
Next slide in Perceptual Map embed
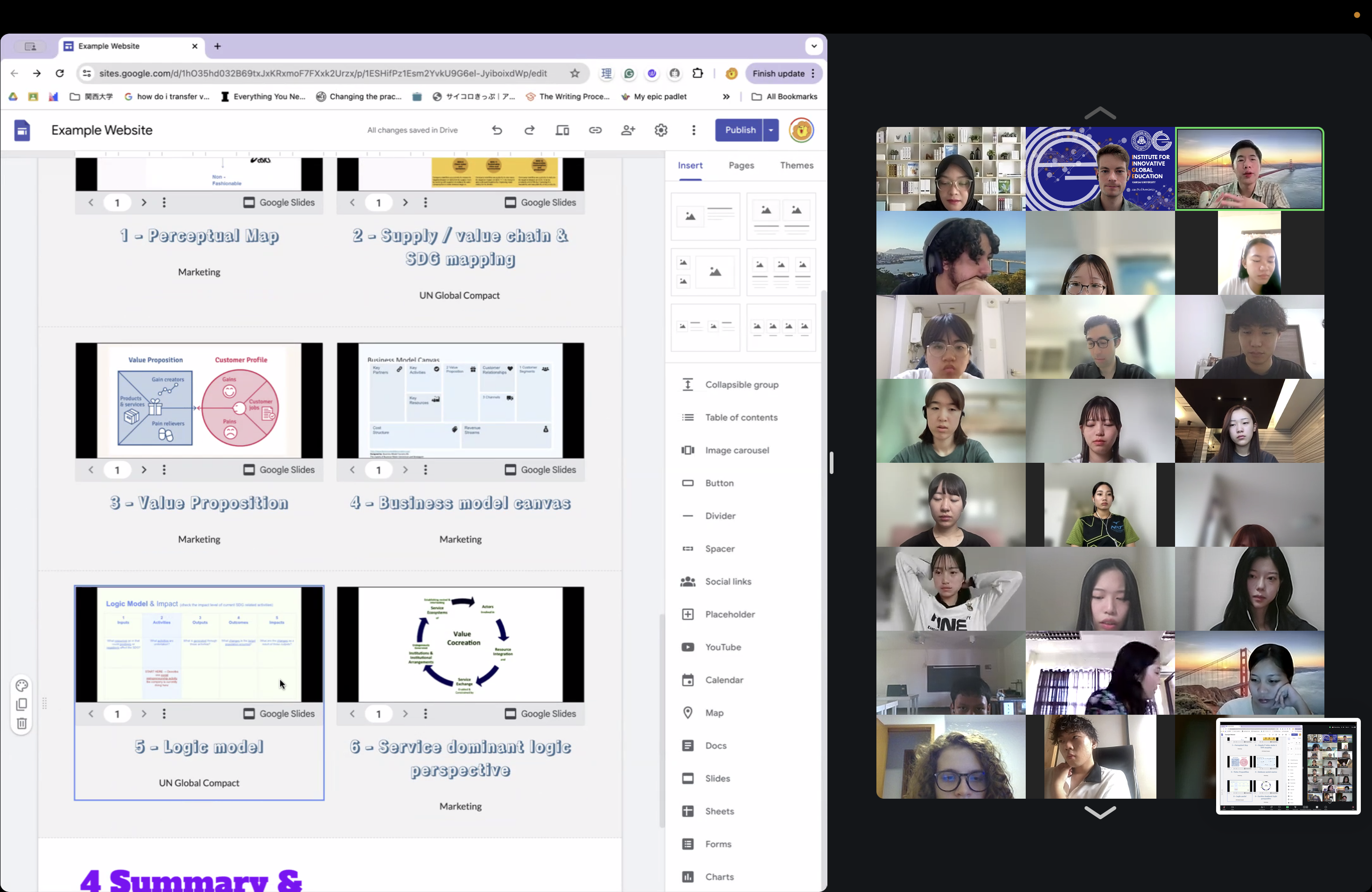coord(144,202)
